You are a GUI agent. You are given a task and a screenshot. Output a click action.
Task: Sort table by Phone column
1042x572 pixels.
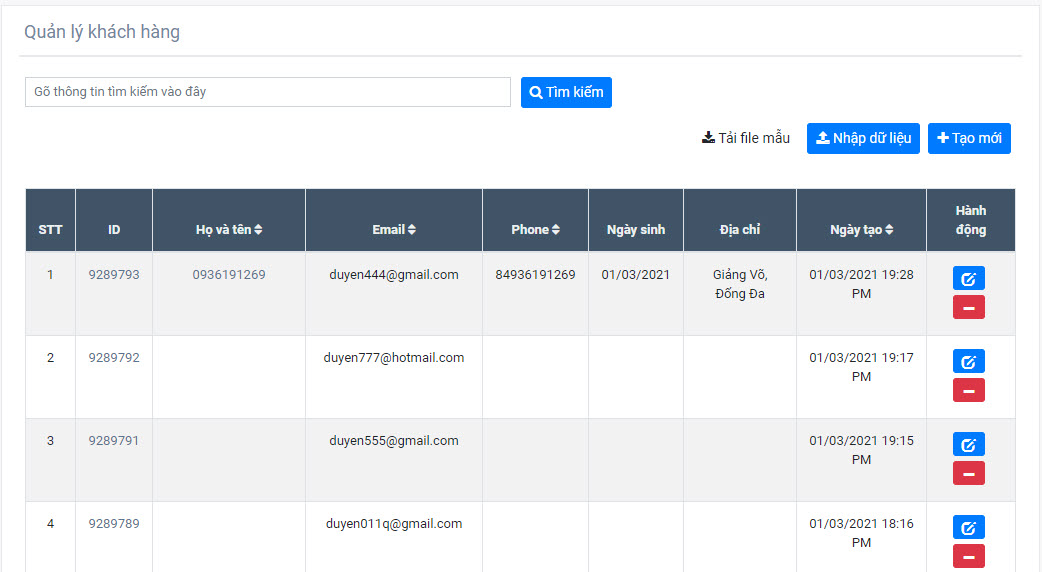tap(535, 230)
